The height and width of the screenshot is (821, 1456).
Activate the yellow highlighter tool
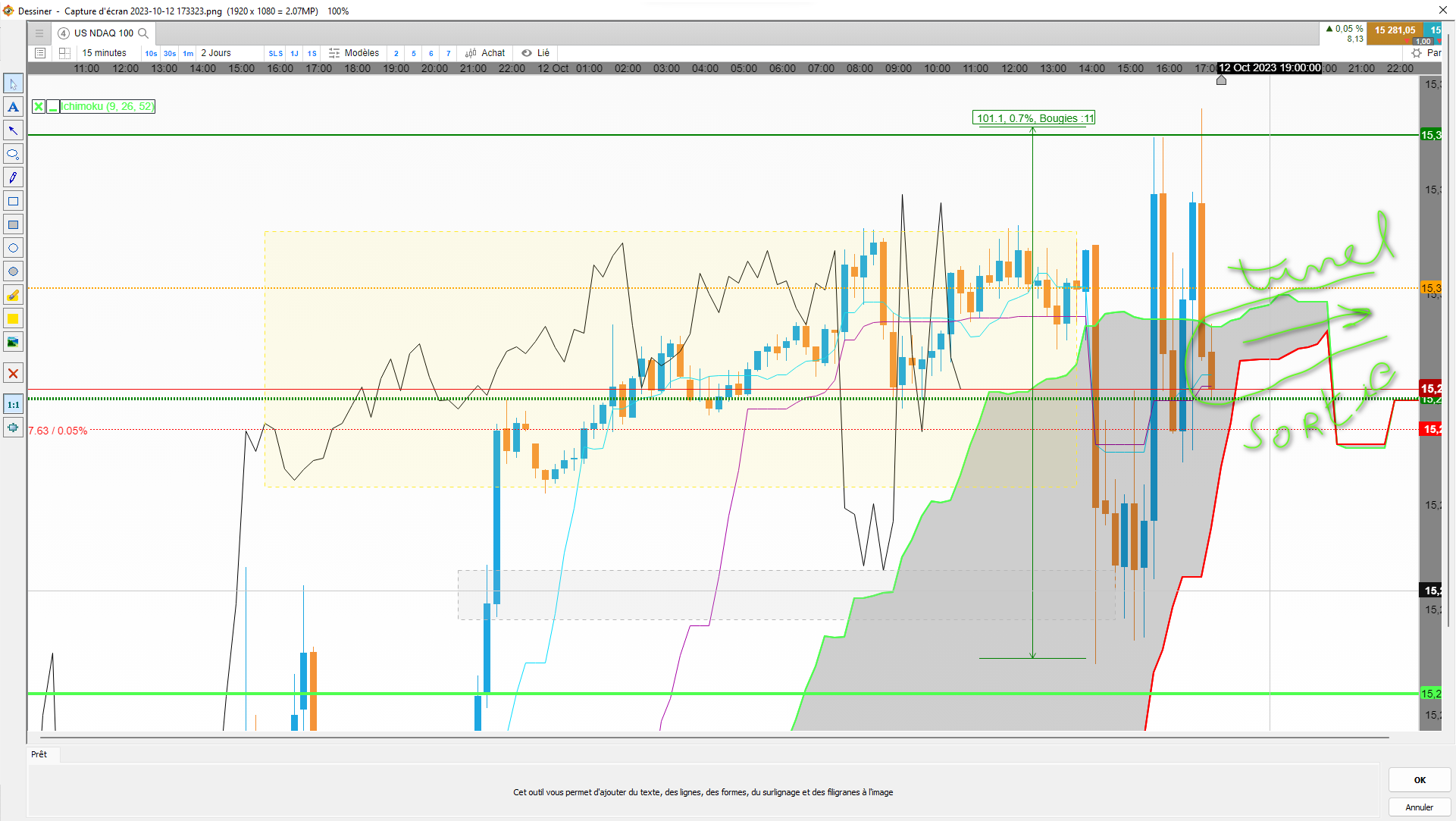coord(13,295)
